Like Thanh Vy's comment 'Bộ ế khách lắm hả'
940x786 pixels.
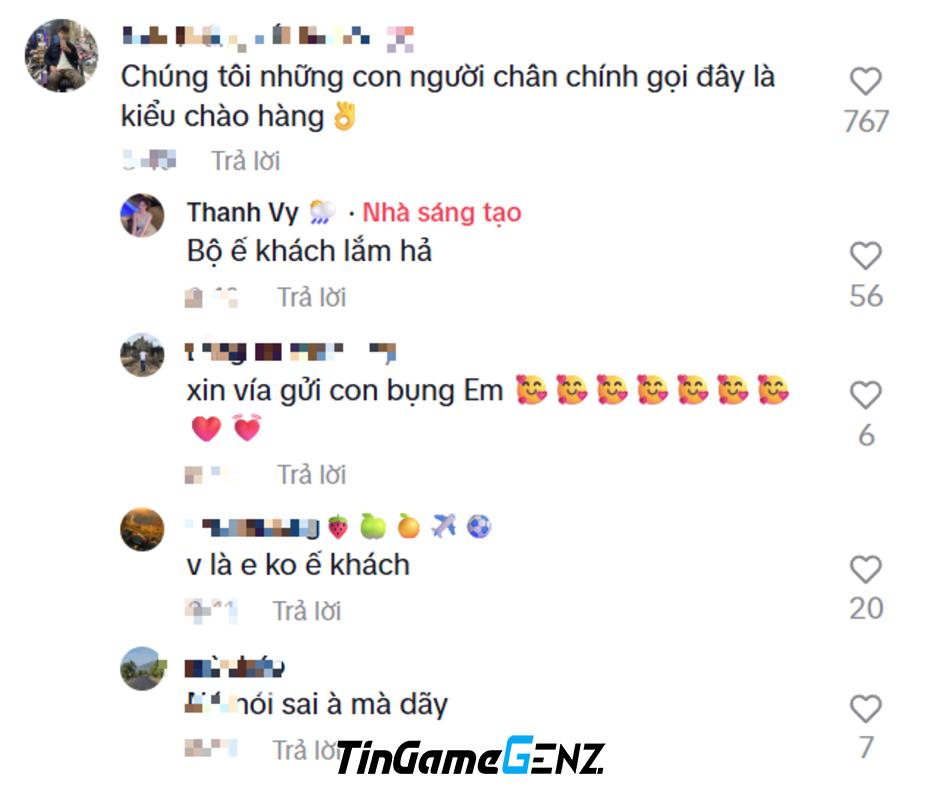[x=866, y=256]
